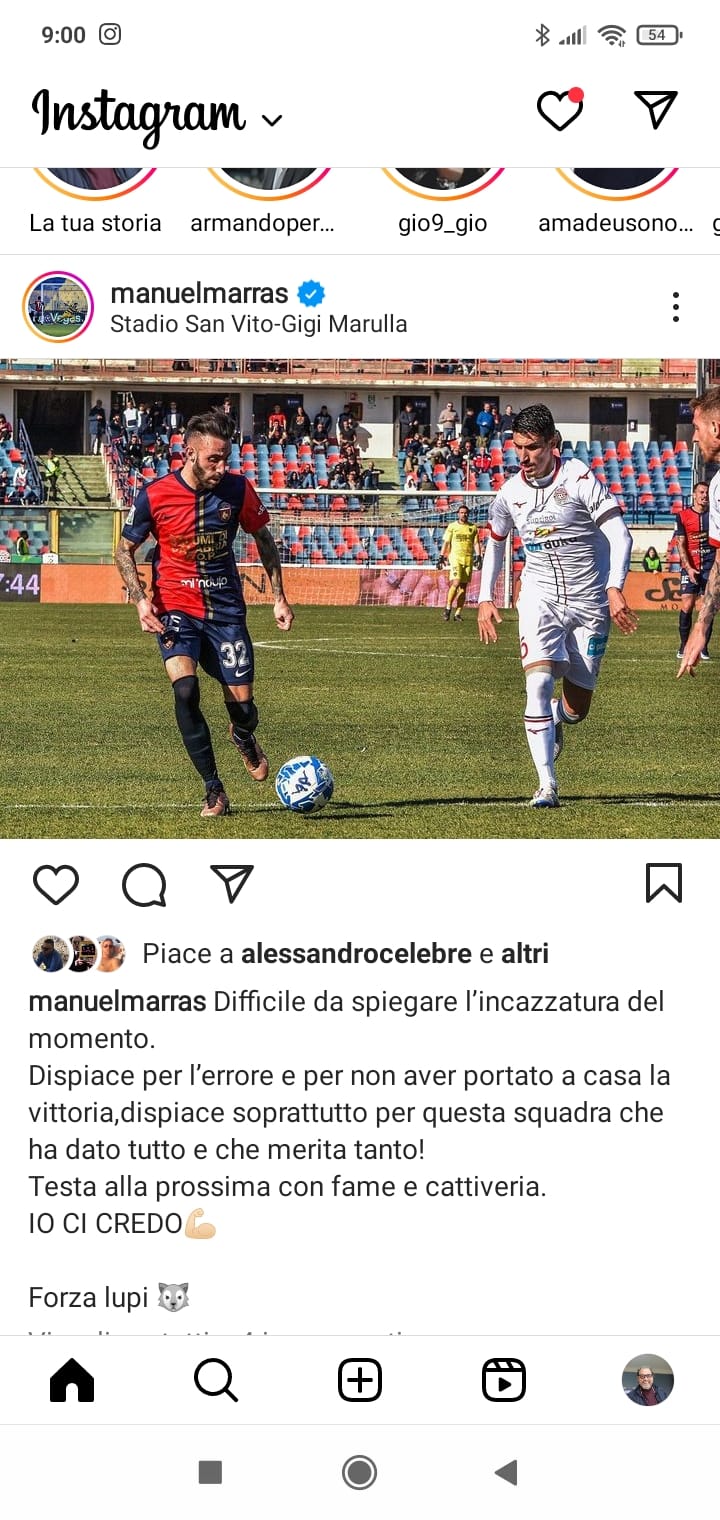Open the Search tab
This screenshot has width=720, height=1520.
(216, 1381)
